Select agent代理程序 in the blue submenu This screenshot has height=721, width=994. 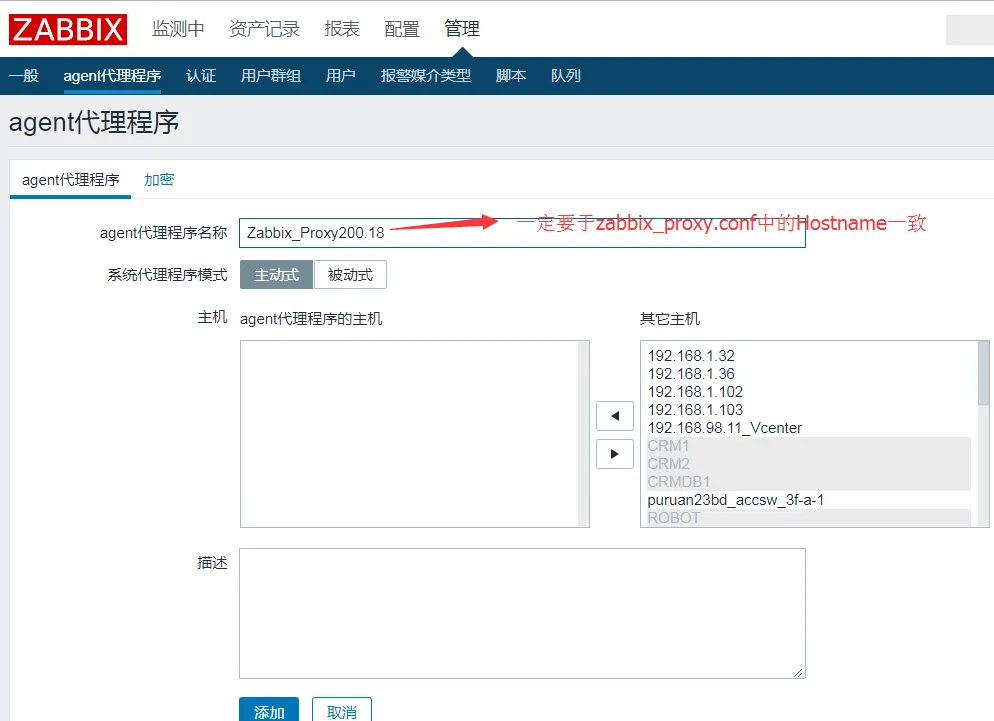[112, 75]
